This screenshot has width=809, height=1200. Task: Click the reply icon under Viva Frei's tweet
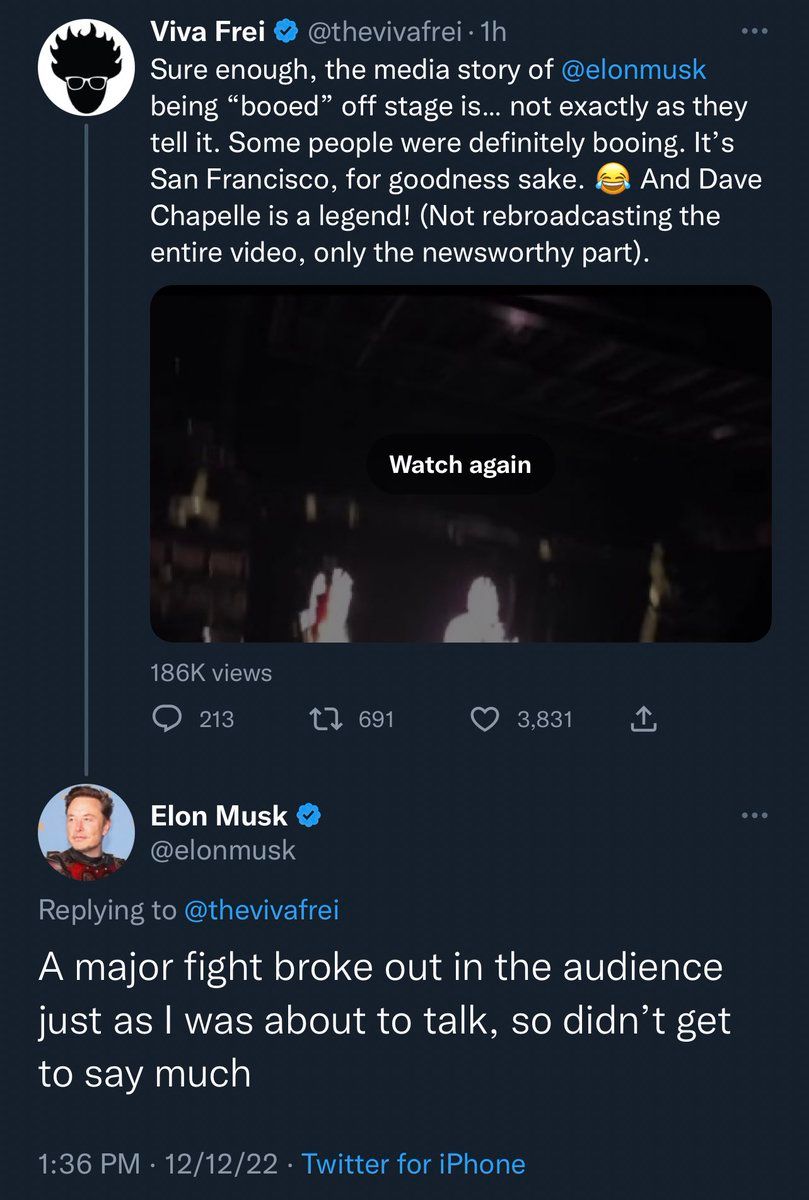[166, 718]
